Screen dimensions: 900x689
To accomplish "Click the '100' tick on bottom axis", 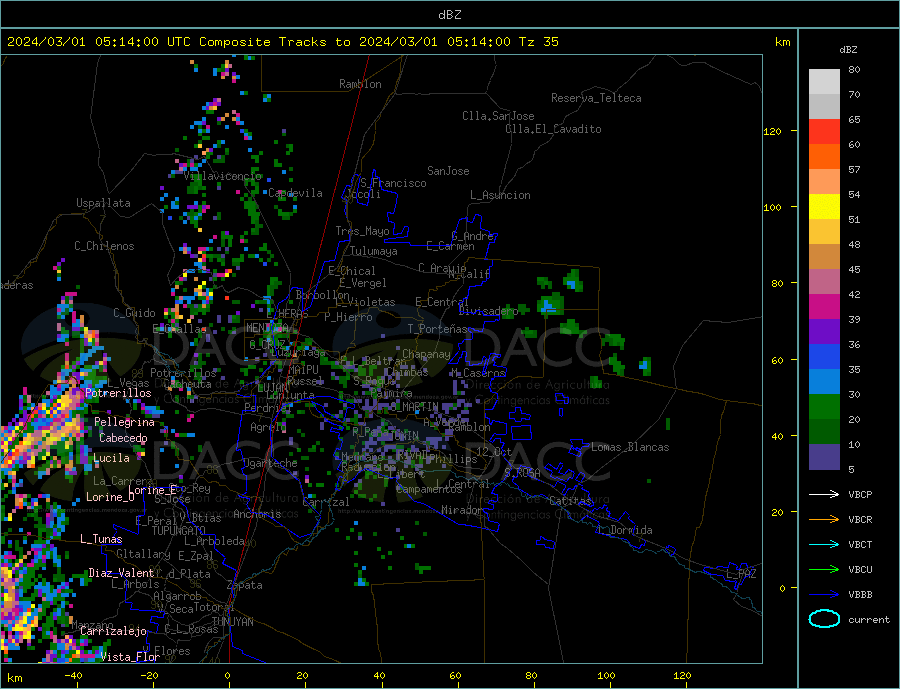I will pos(606,676).
